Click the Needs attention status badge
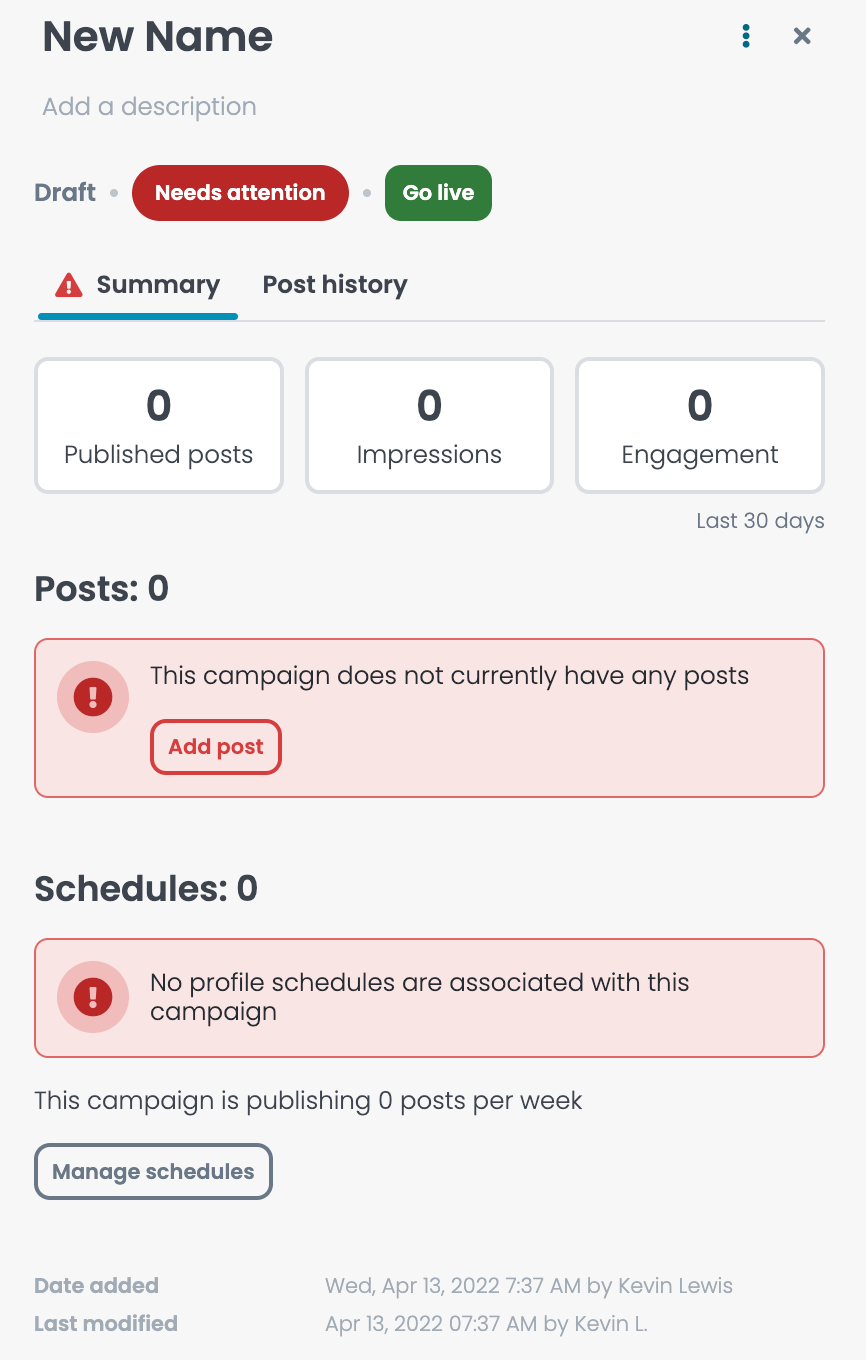The height and width of the screenshot is (1360, 866). tap(240, 193)
